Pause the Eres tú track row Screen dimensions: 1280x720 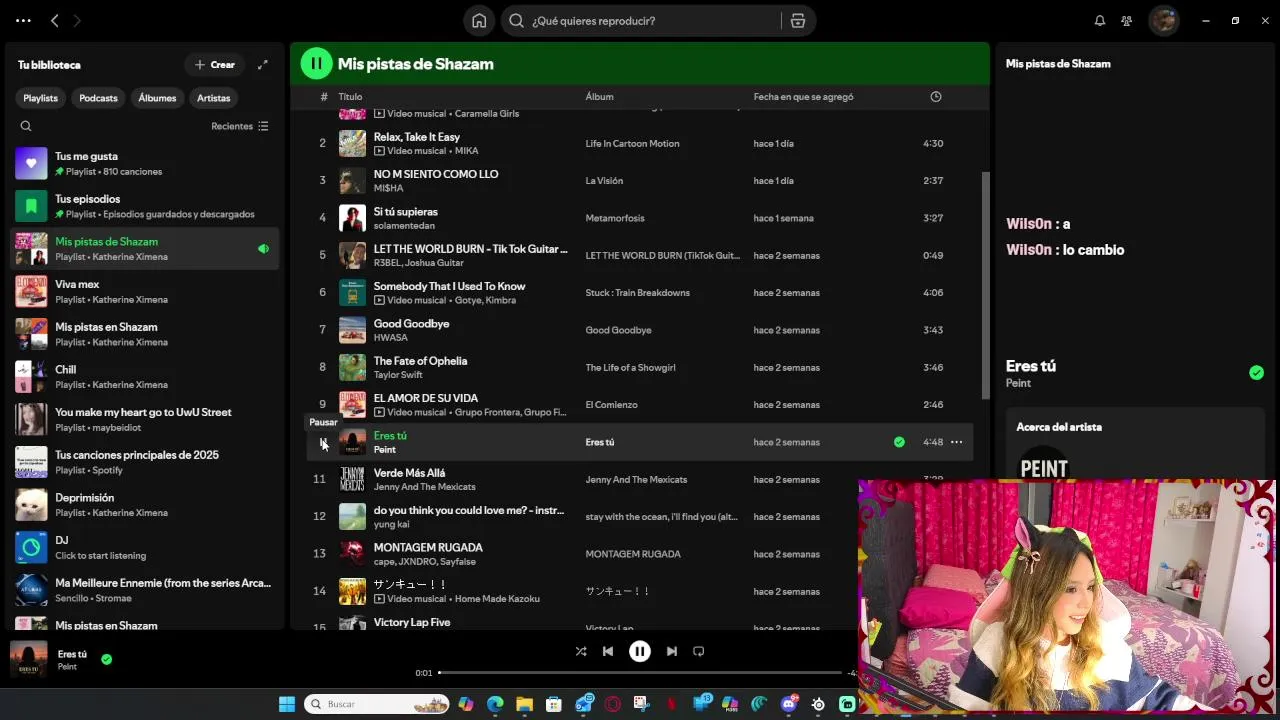323,442
